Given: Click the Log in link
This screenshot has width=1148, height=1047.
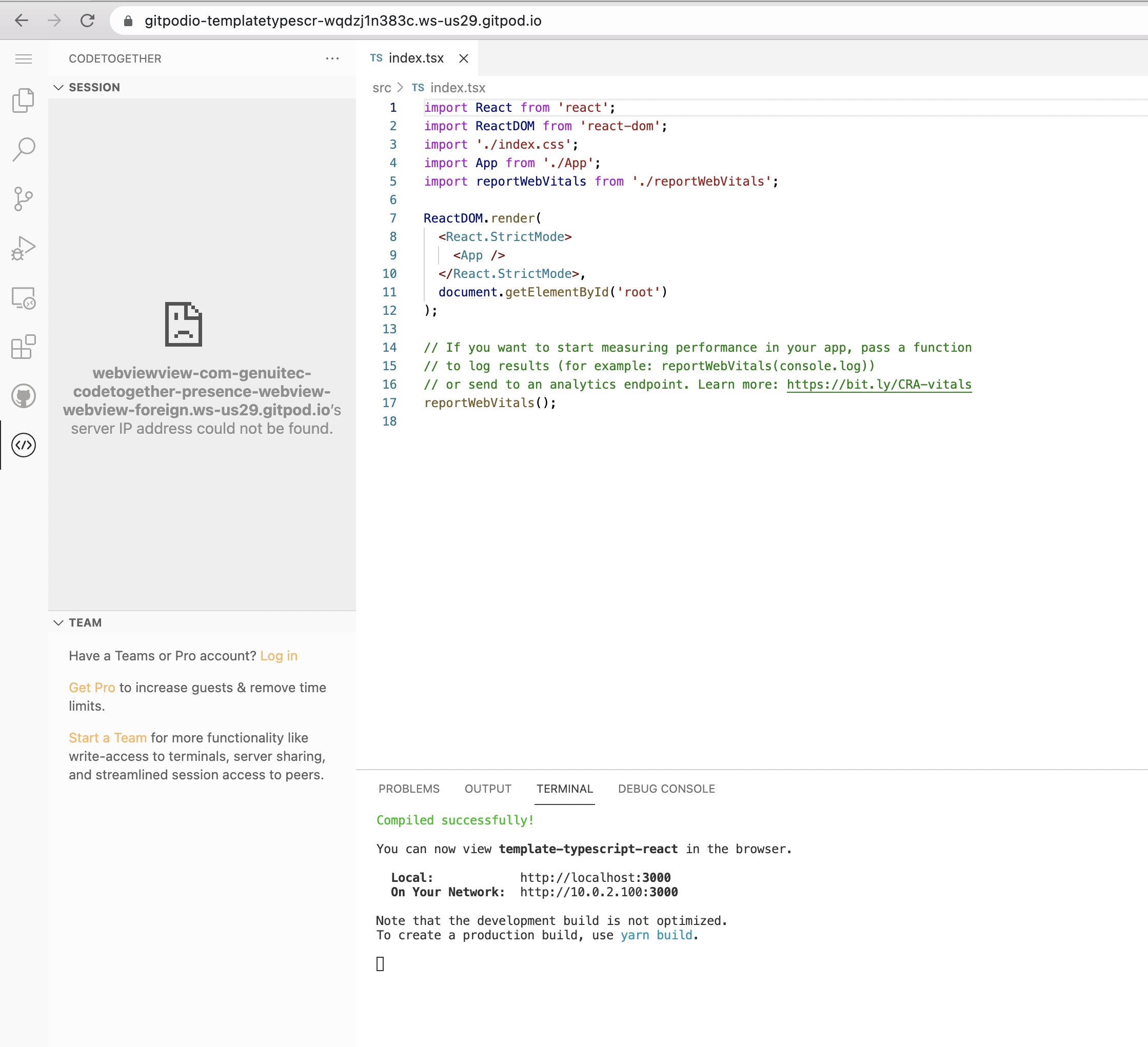Looking at the screenshot, I should tap(279, 656).
